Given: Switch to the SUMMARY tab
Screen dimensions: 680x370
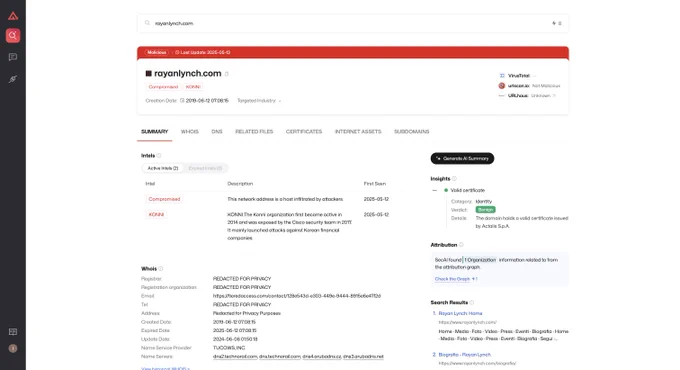Looking at the screenshot, I should pyautogui.click(x=154, y=131).
